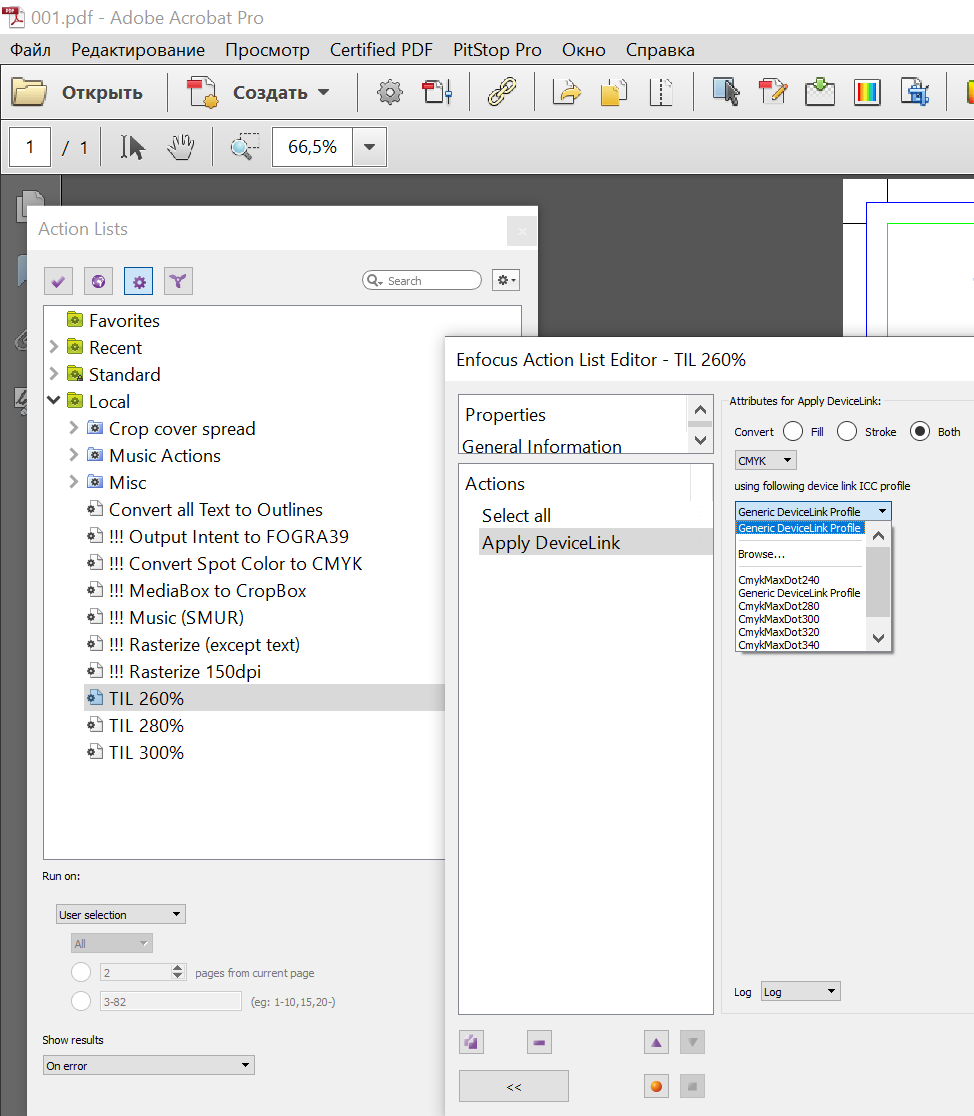Screen dimensions: 974x1116
Task: Click the orange record action button
Action: [x=656, y=1086]
